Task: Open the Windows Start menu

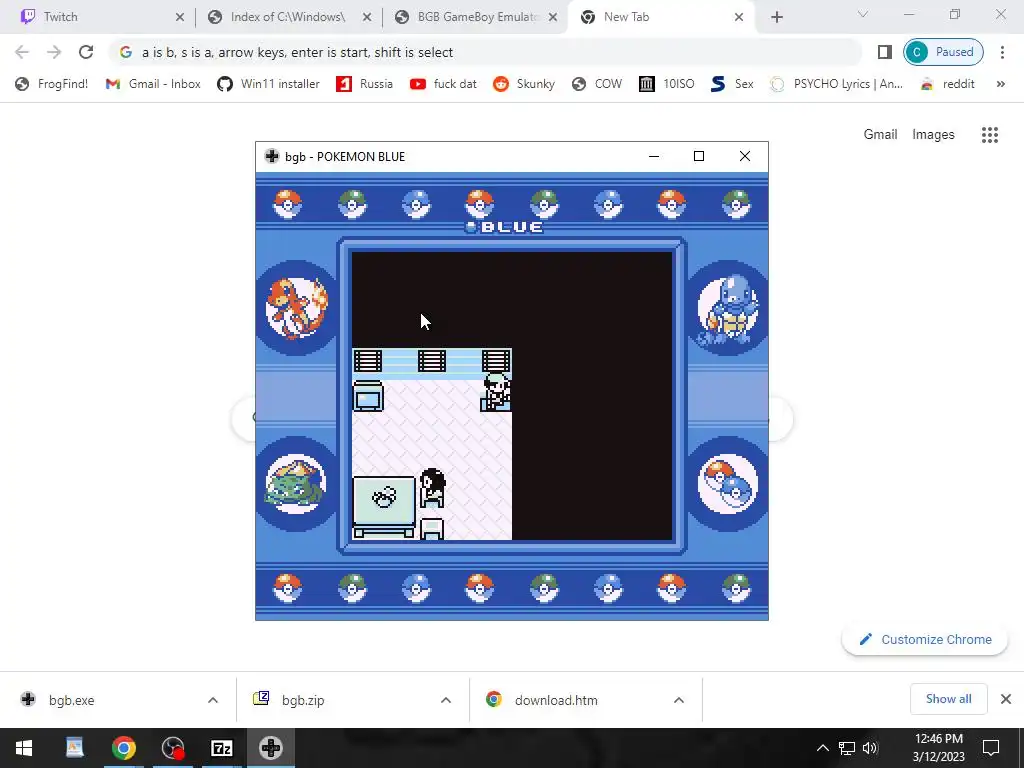Action: click(x=24, y=748)
